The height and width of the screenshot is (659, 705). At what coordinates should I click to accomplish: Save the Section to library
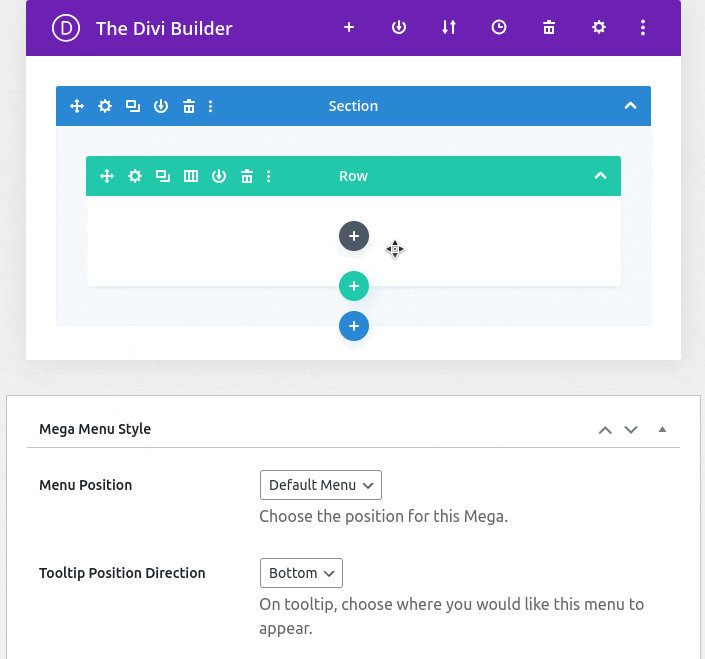[161, 106]
